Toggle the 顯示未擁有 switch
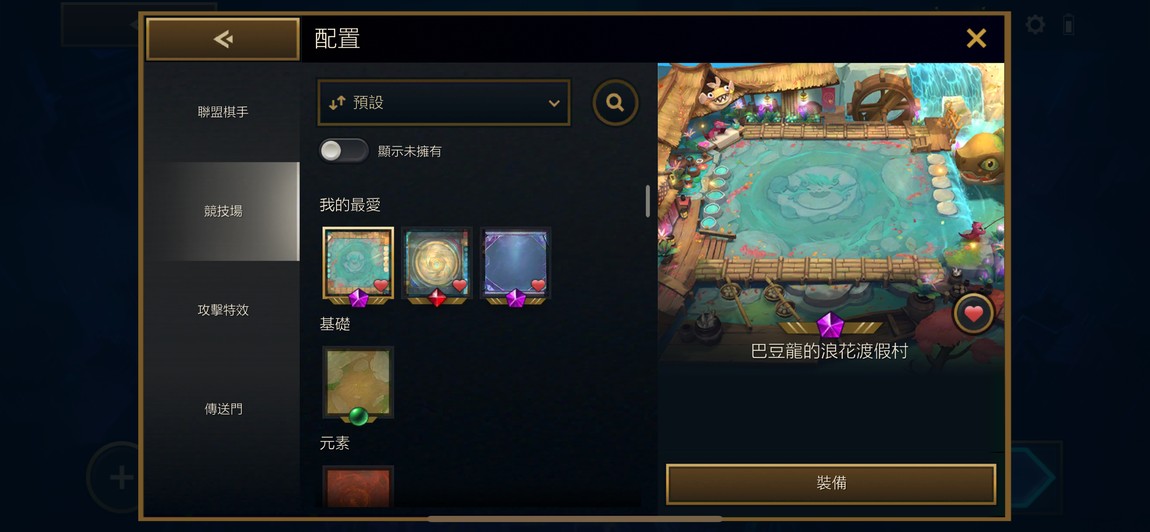The image size is (1150, 532). coord(344,150)
